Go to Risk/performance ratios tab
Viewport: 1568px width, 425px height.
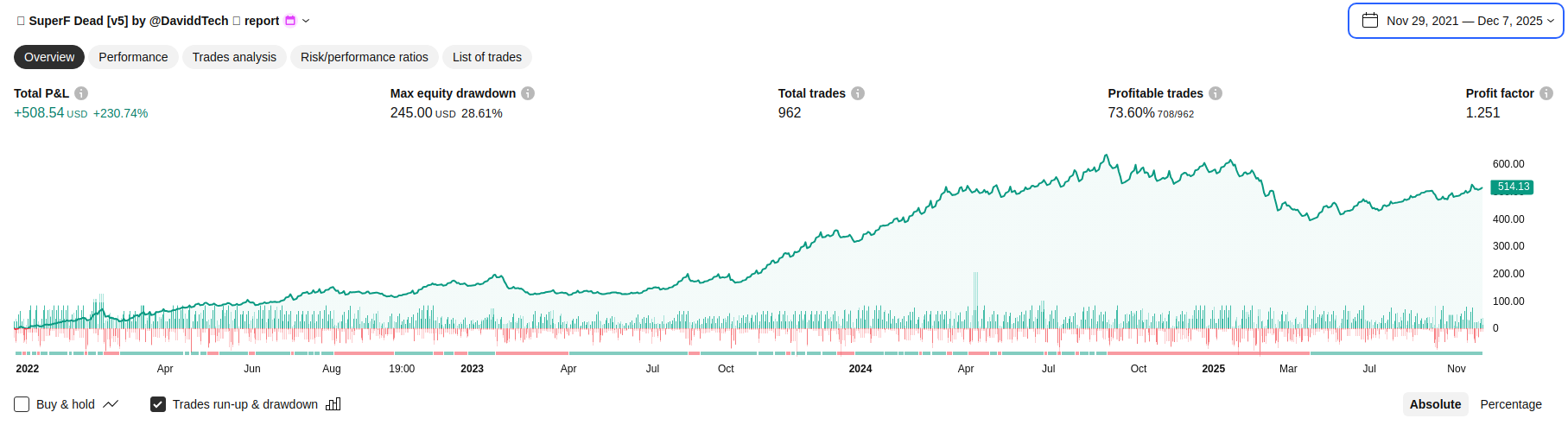[x=365, y=57]
